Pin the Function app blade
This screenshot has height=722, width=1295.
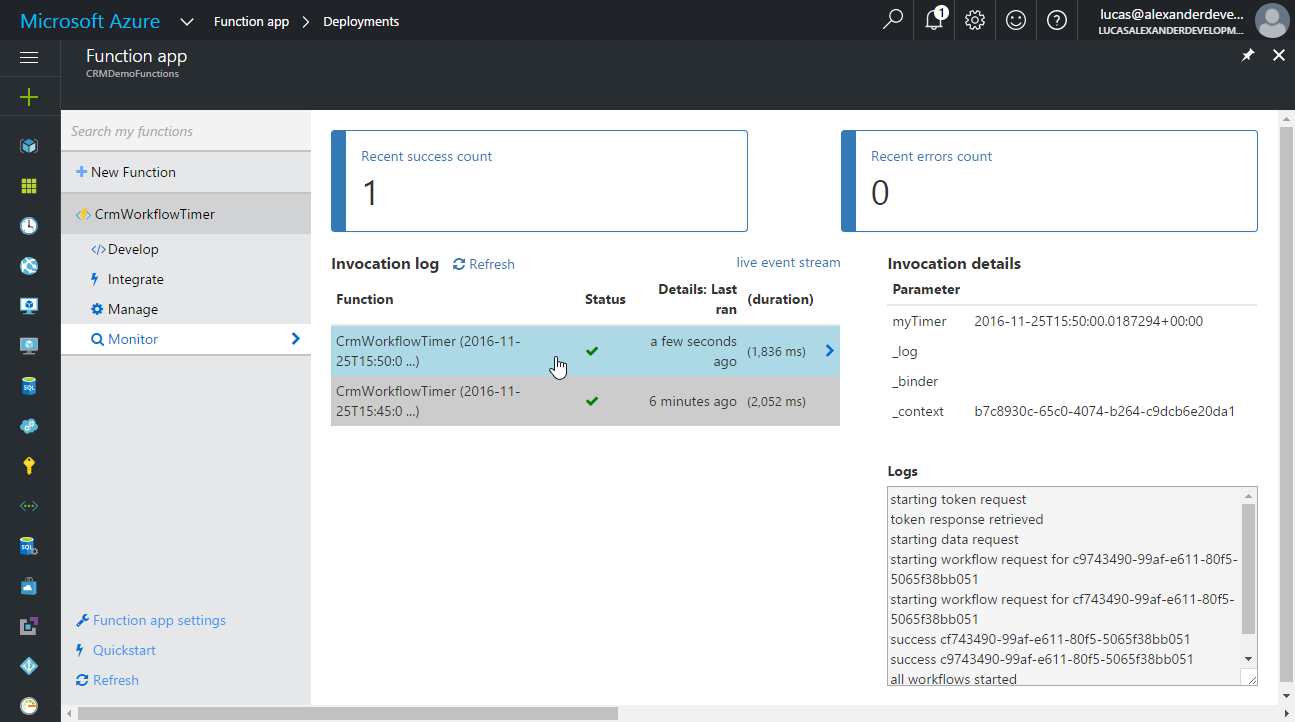1248,56
